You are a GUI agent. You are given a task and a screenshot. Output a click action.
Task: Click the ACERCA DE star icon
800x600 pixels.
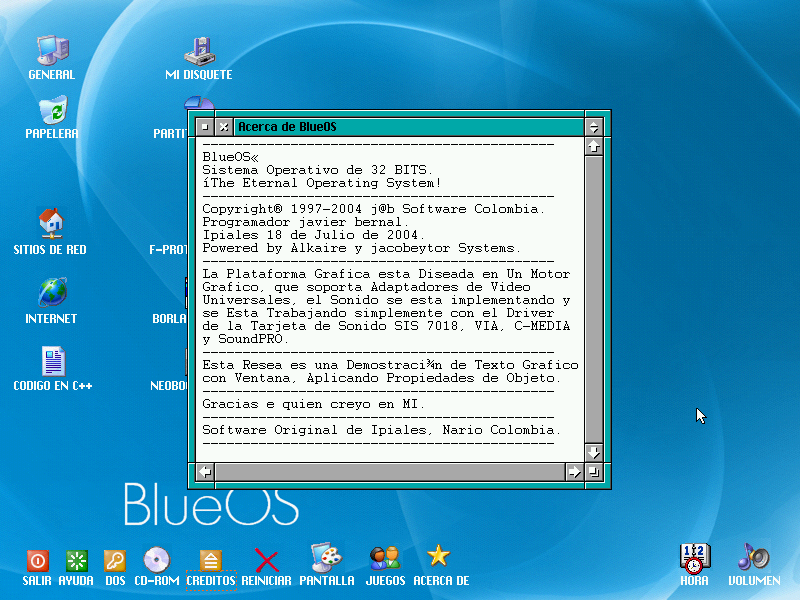pos(438,556)
